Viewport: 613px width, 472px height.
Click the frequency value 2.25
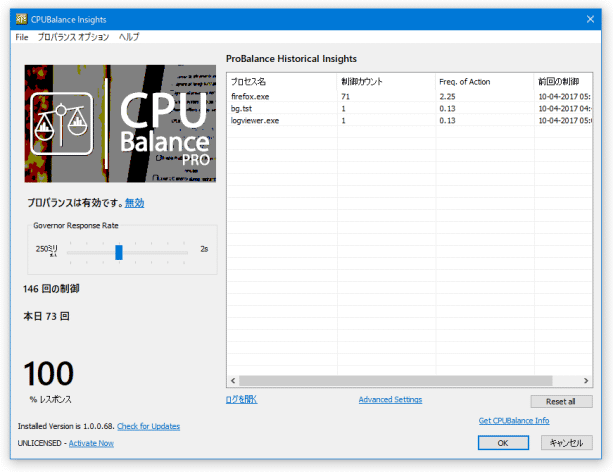[447, 97]
